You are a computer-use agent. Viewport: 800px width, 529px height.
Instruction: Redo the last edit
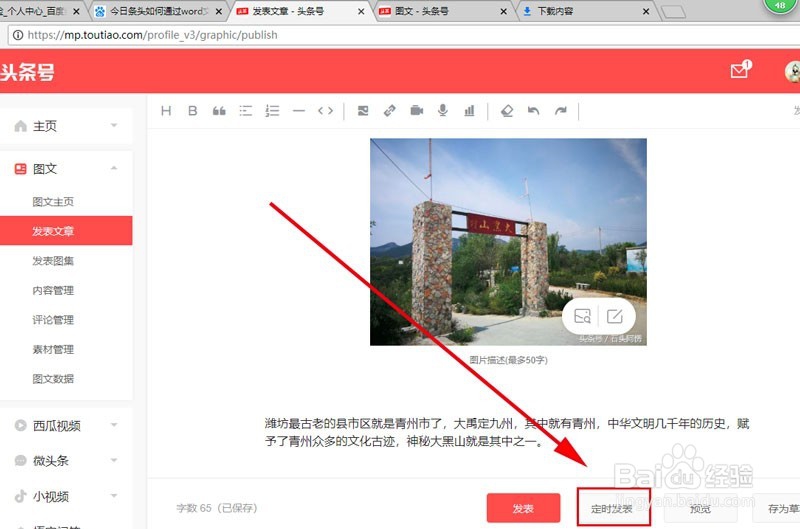click(561, 111)
